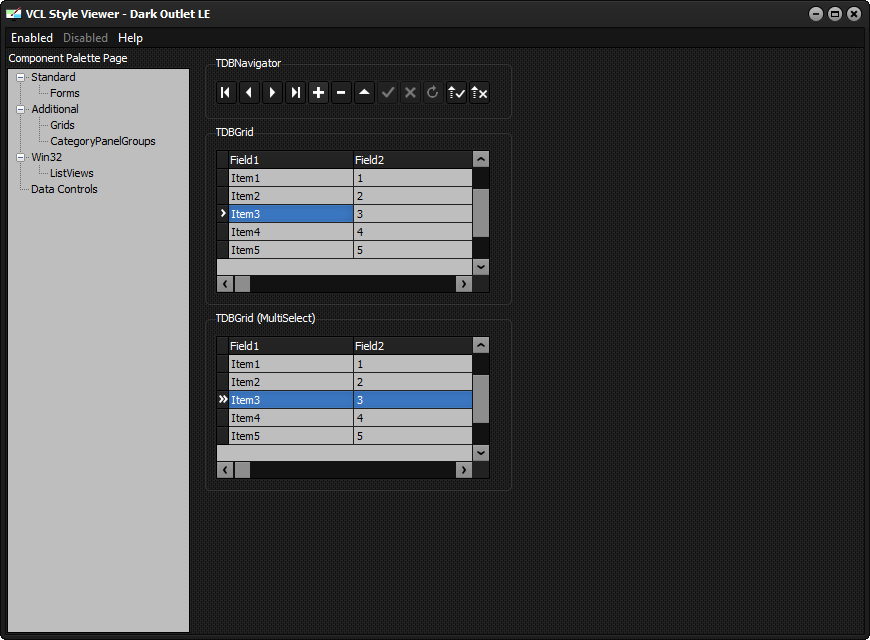Open the Disabled menu
870x640 pixels.
[85, 38]
